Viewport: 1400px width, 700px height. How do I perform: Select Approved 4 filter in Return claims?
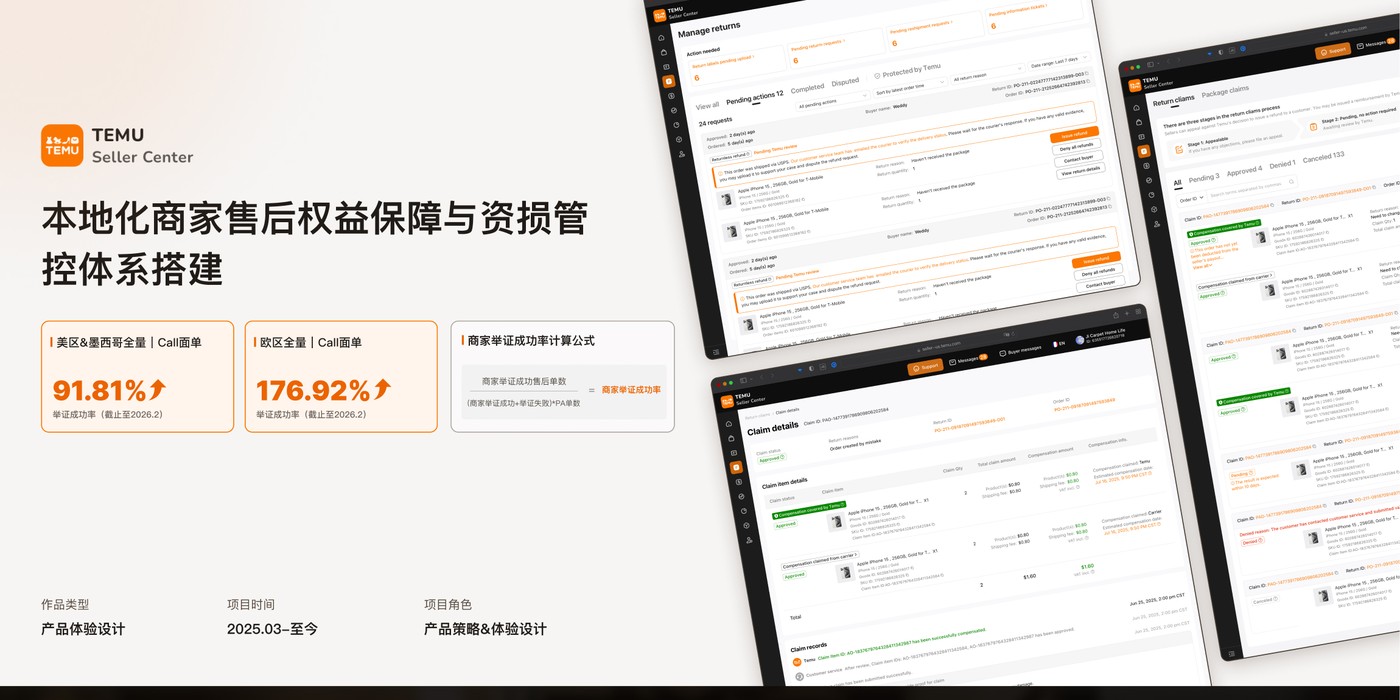click(x=1244, y=170)
